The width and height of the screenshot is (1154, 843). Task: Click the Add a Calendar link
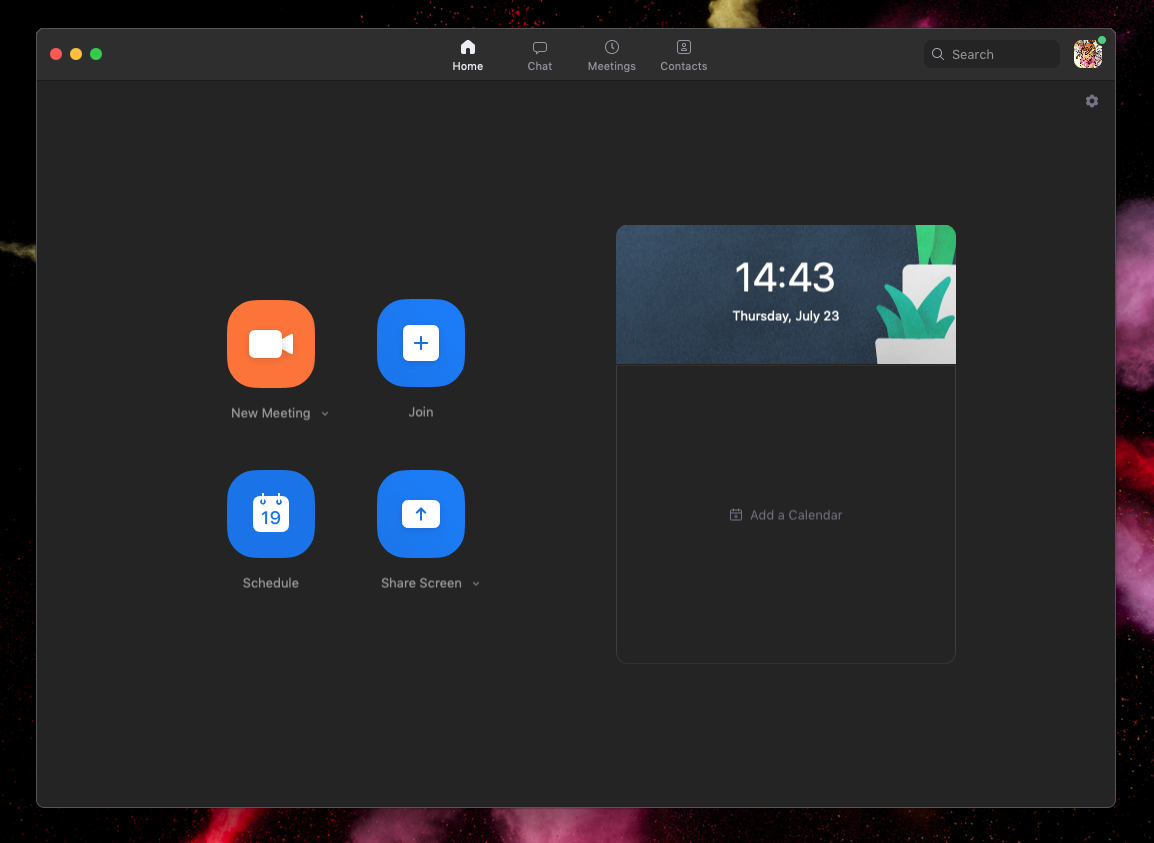pyautogui.click(x=786, y=515)
